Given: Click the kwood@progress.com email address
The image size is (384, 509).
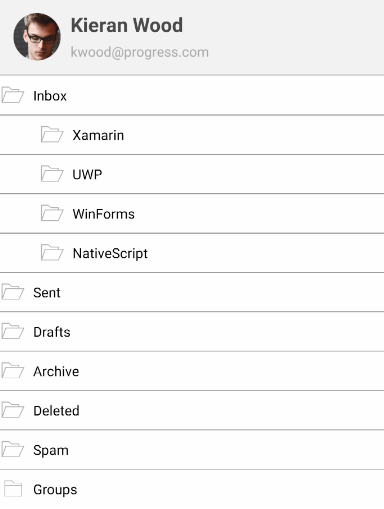Looking at the screenshot, I should click(140, 53).
